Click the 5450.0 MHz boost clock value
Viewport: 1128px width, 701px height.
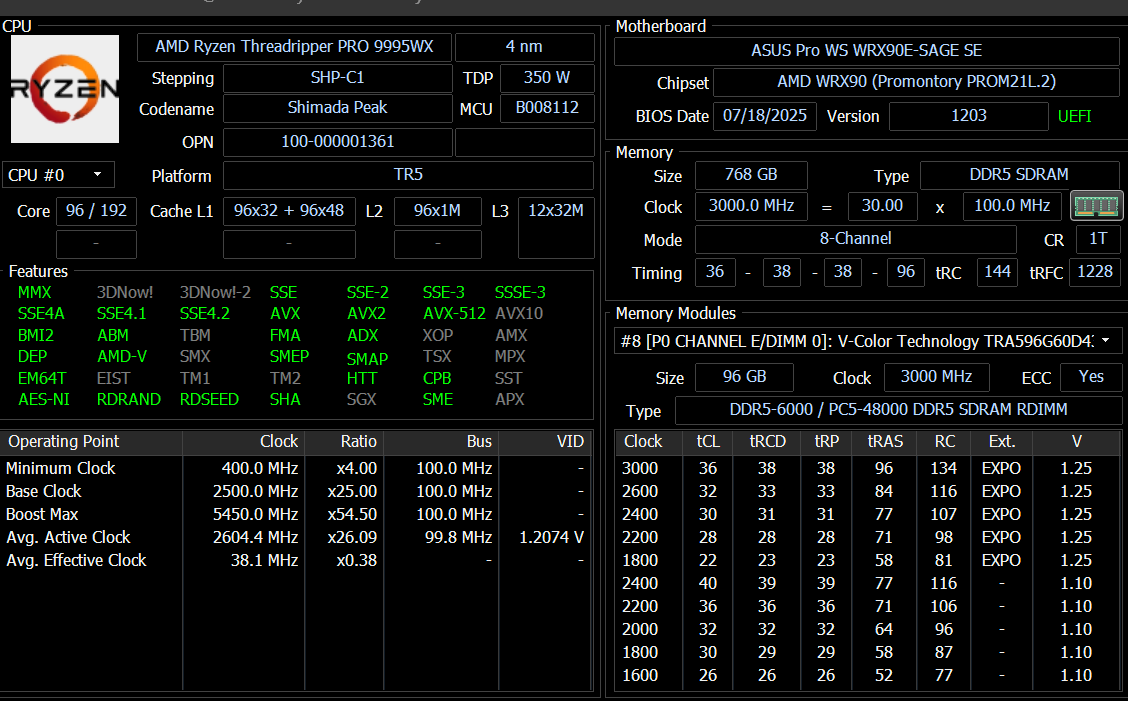[x=255, y=515]
